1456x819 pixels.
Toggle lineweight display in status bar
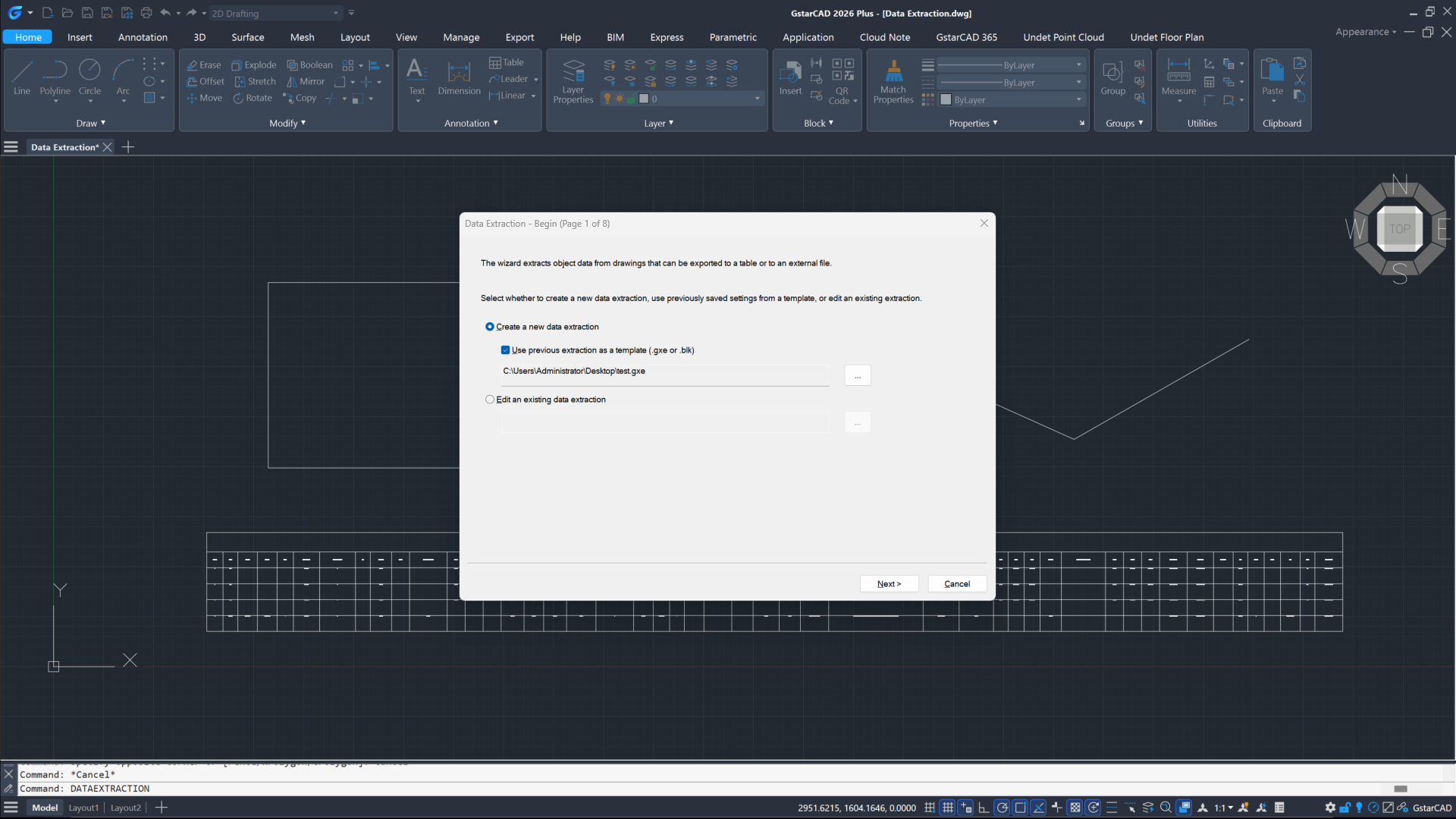tap(1112, 808)
